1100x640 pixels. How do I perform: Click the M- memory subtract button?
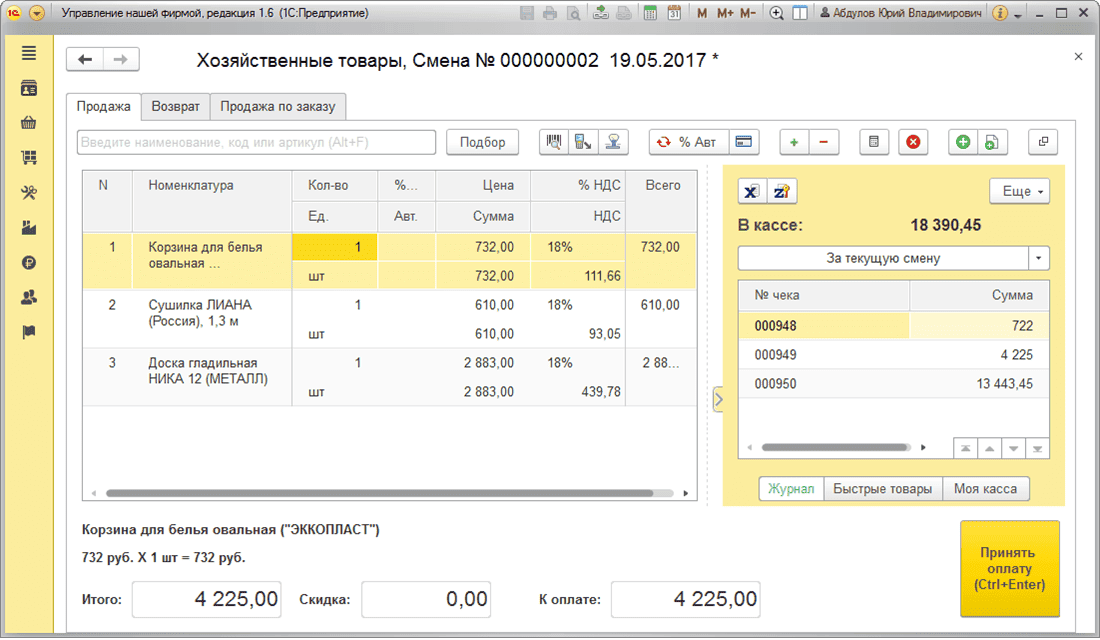coord(748,13)
